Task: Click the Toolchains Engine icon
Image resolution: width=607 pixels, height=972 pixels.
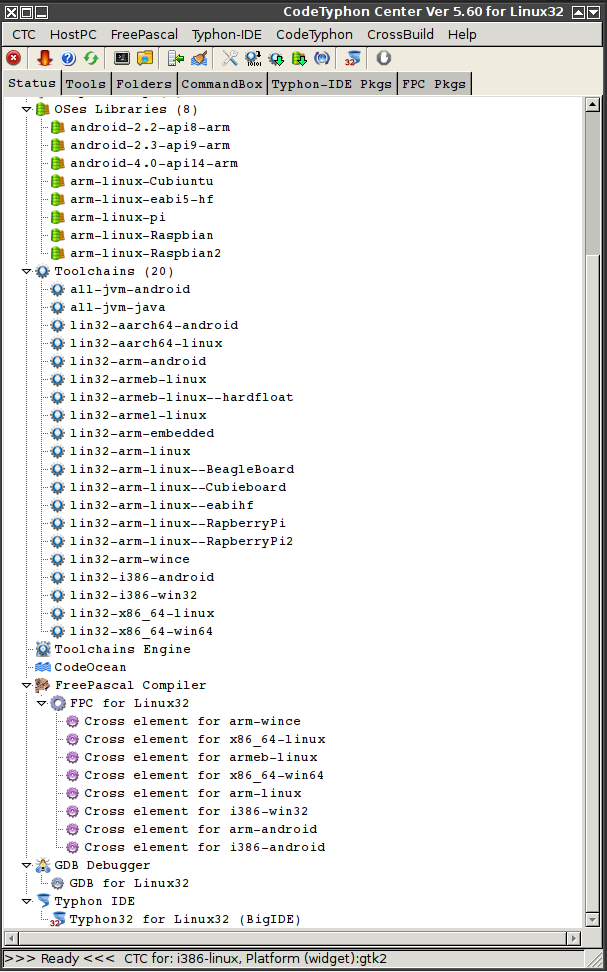Action: pyautogui.click(x=43, y=649)
